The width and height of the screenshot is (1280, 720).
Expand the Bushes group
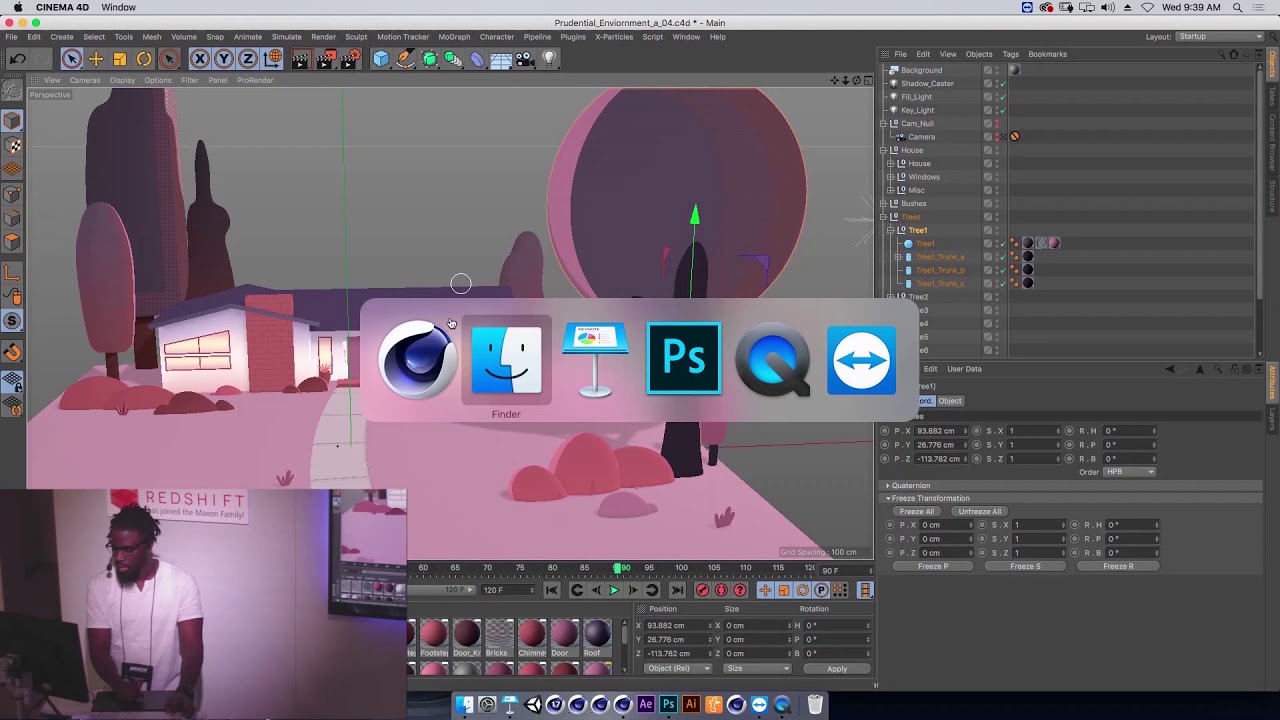pyautogui.click(x=883, y=204)
